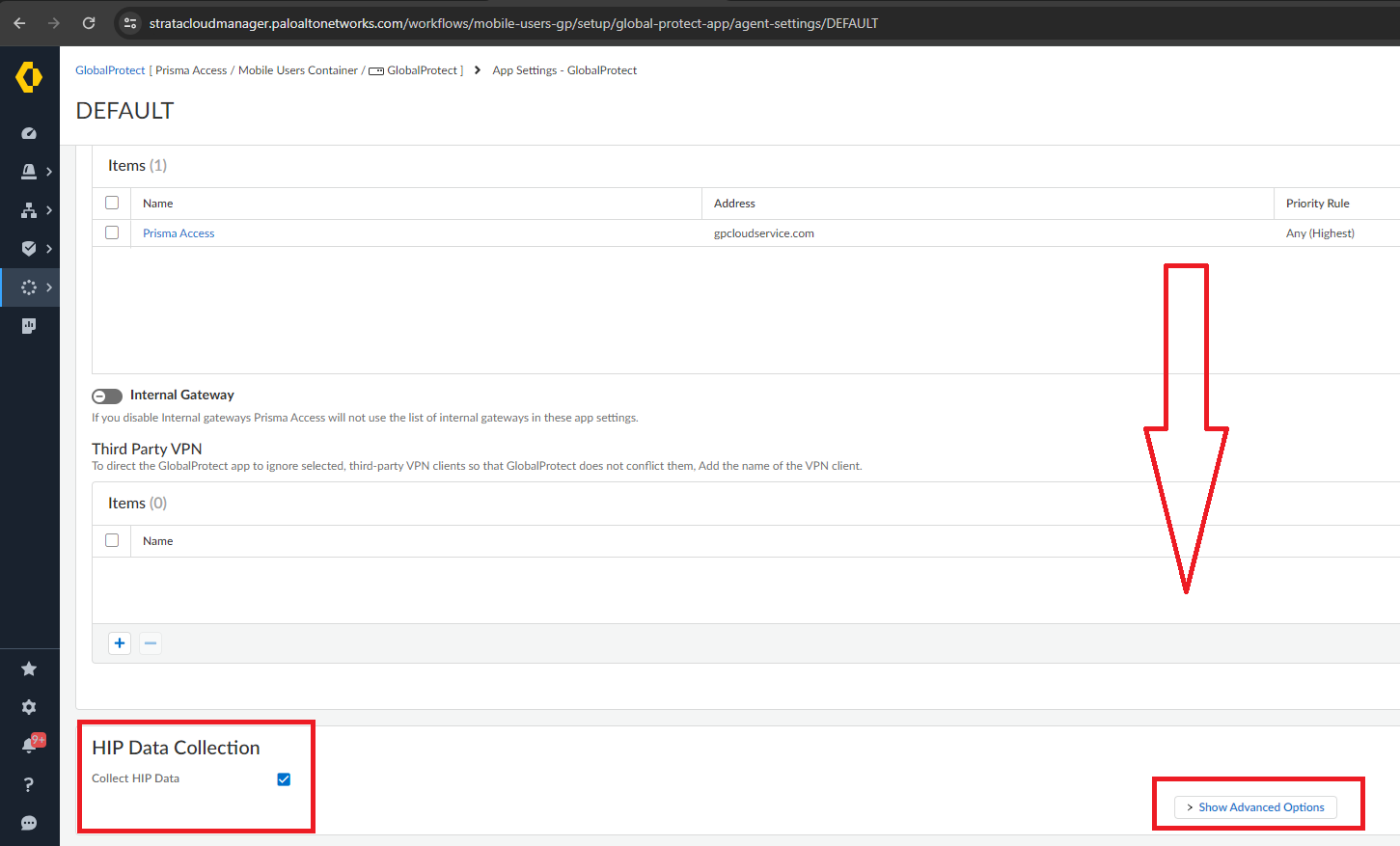Viewport: 1400px width, 846px height.
Task: Select all rows in the gateway Items (1) table
Action: click(x=112, y=203)
